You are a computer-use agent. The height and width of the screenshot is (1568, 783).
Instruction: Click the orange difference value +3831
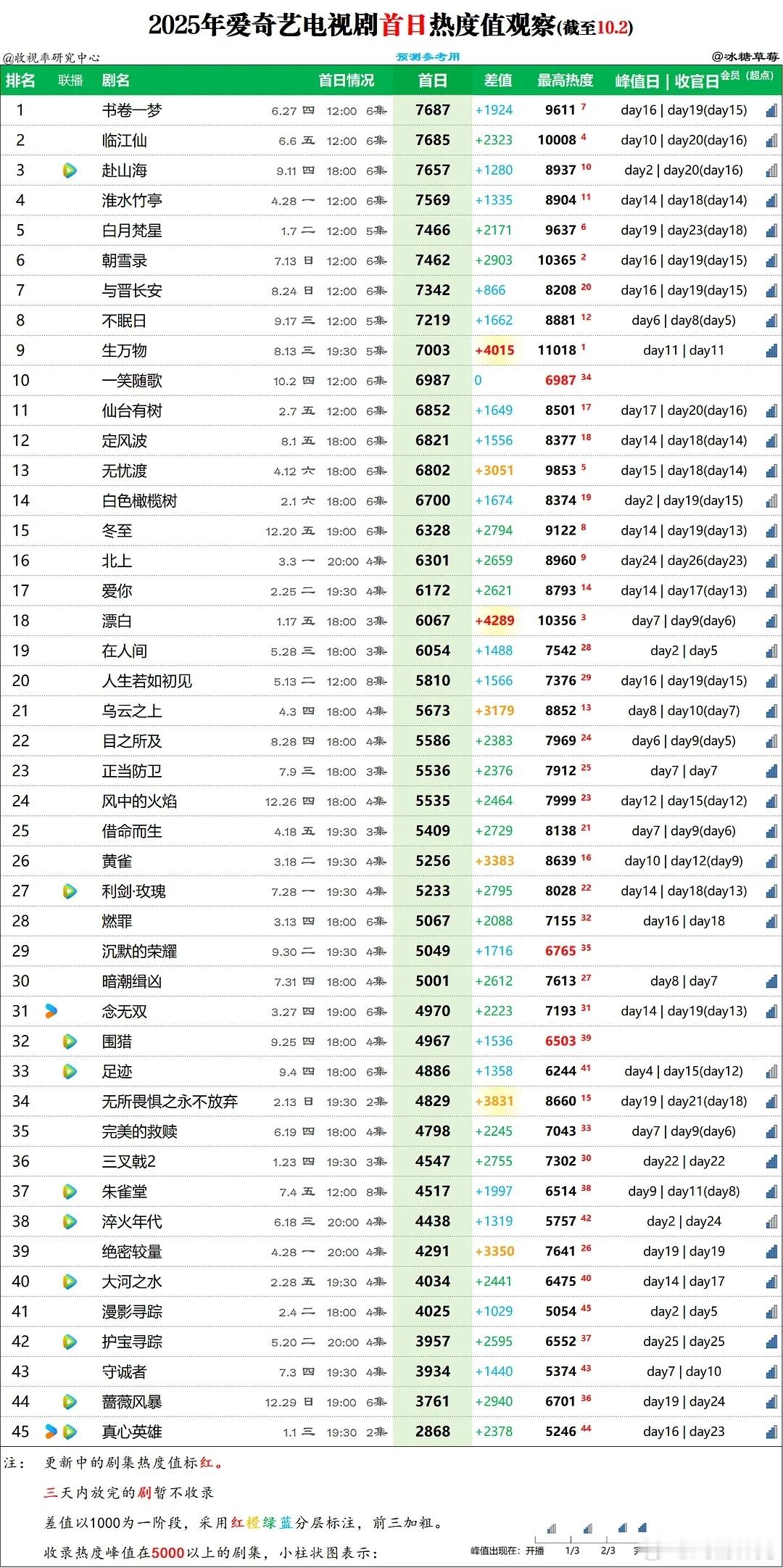click(x=494, y=1102)
